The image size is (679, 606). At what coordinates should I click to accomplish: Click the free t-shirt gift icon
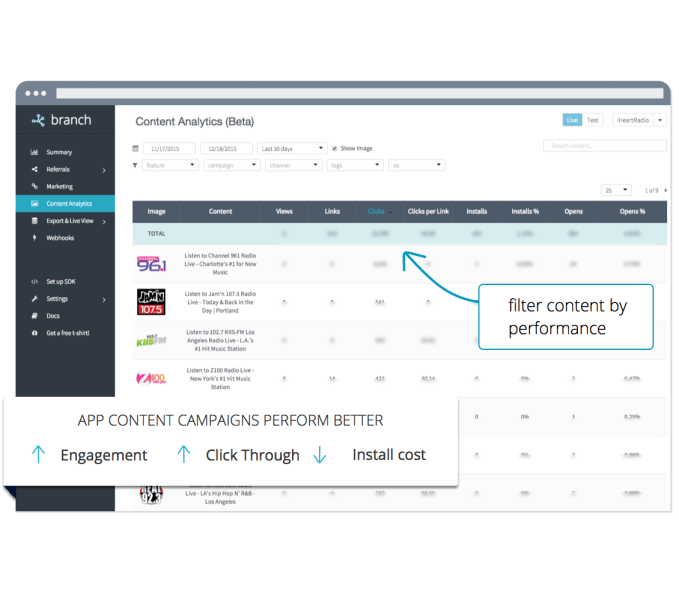(x=34, y=333)
